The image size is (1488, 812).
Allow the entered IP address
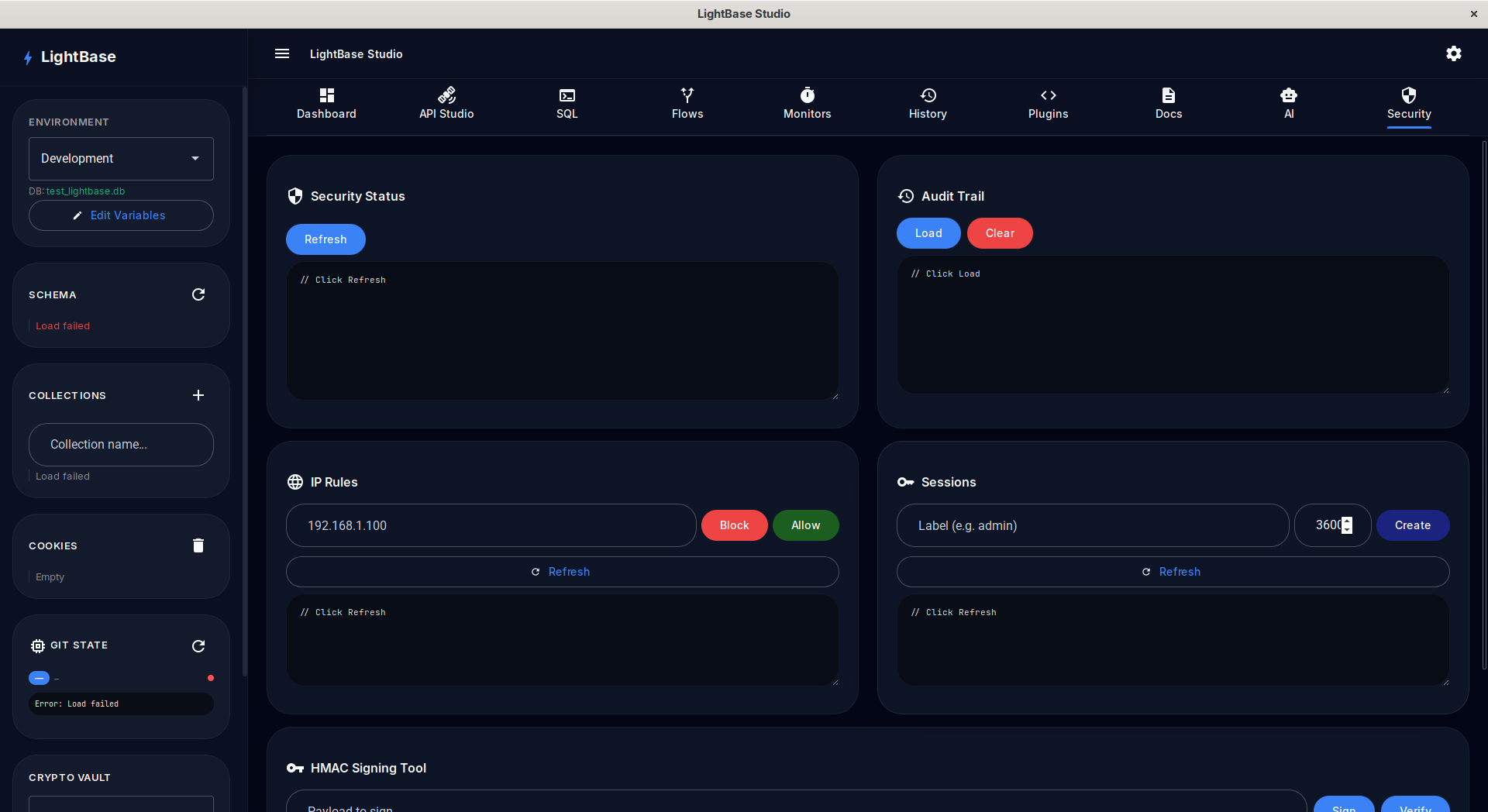click(805, 525)
